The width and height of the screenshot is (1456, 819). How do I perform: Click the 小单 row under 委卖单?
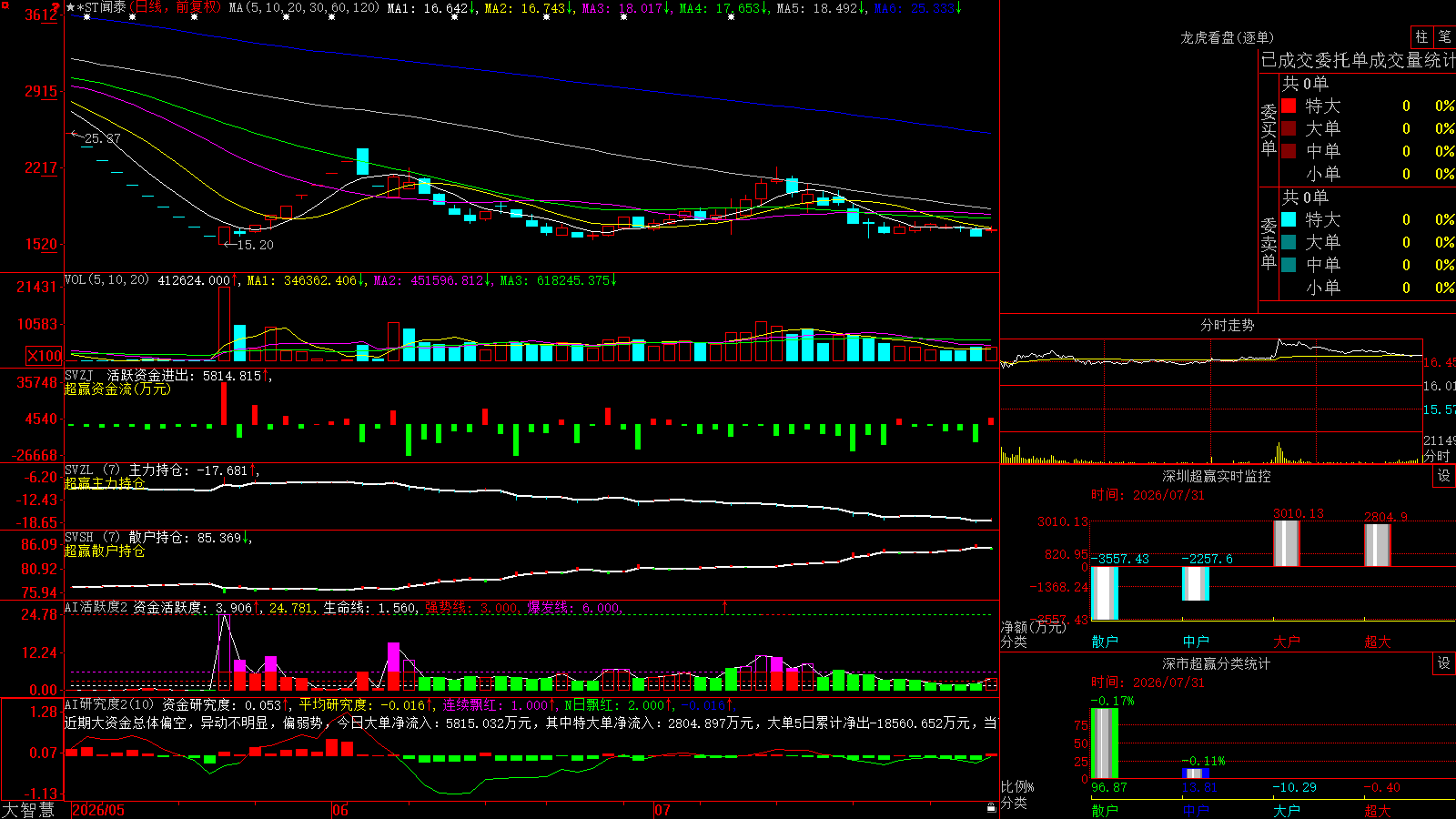point(1368,288)
